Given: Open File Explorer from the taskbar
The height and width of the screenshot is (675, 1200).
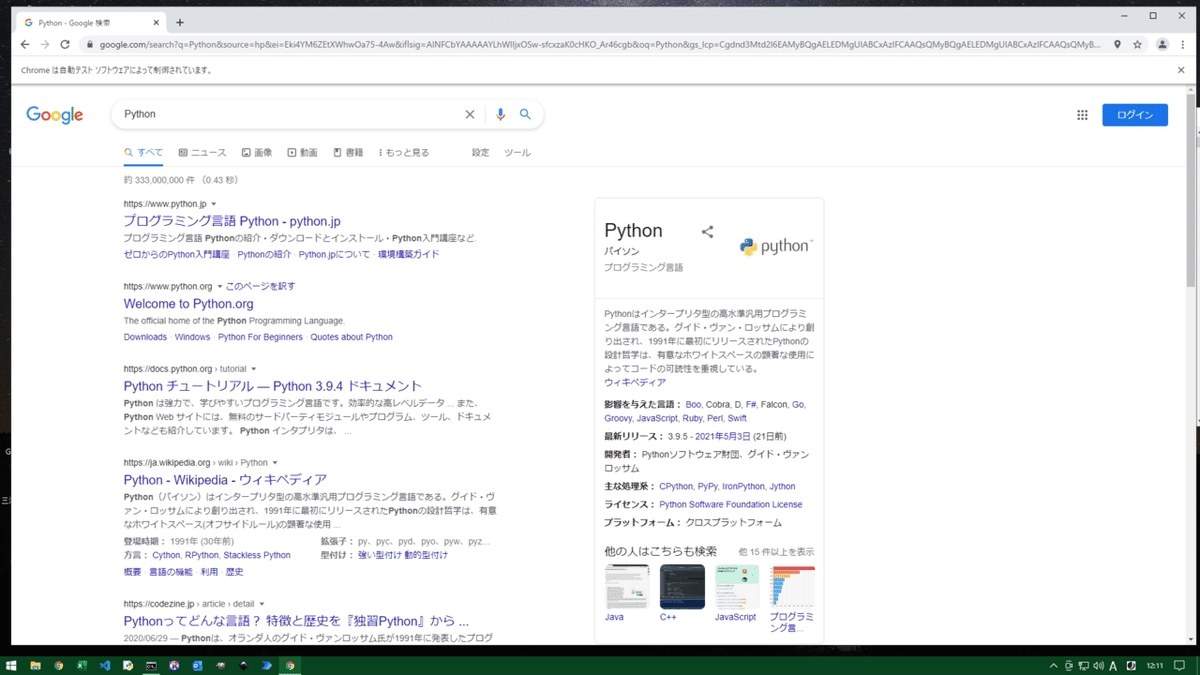Looking at the screenshot, I should (x=36, y=665).
